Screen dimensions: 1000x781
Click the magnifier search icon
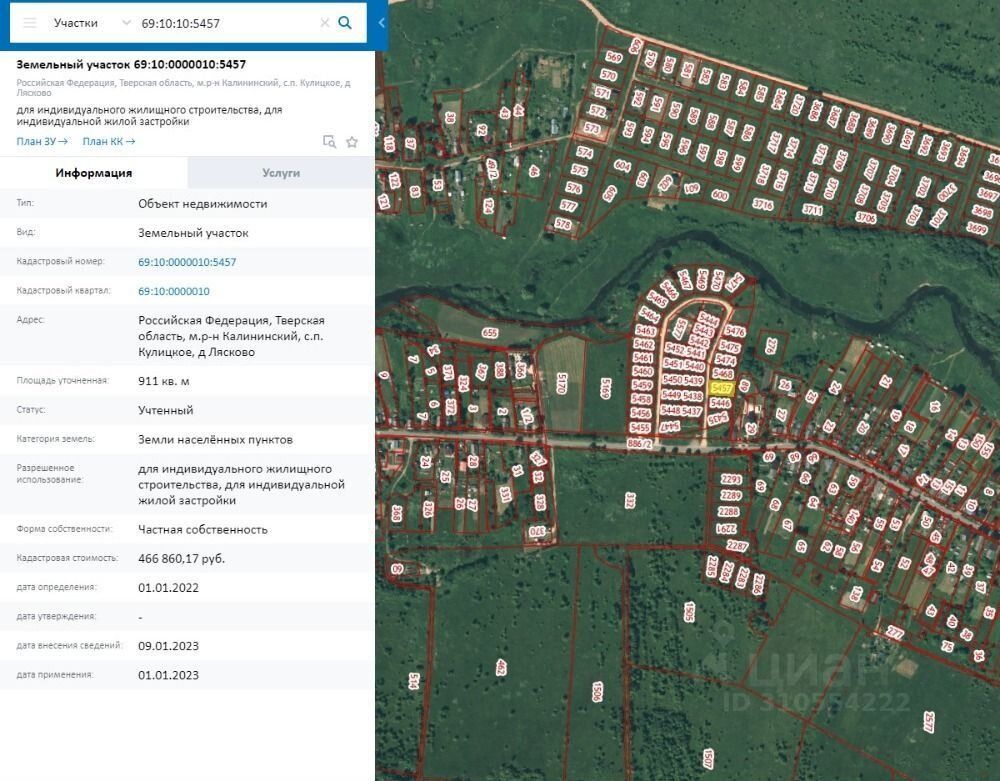pos(345,23)
